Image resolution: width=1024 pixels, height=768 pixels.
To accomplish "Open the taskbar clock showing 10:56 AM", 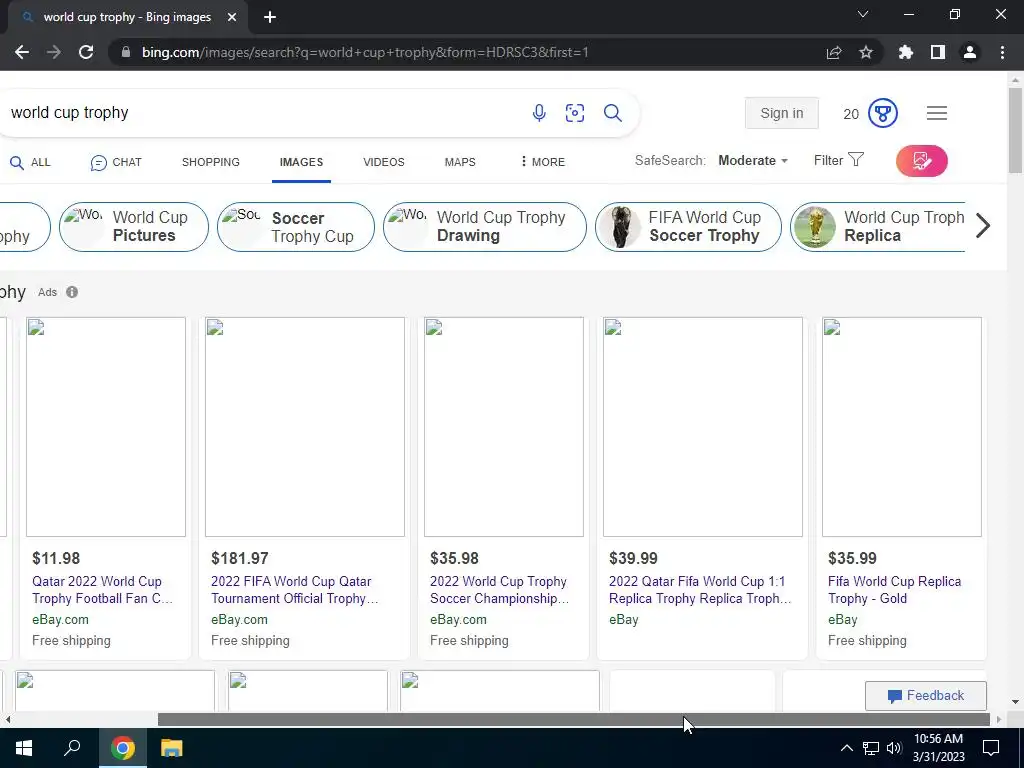I will click(938, 748).
